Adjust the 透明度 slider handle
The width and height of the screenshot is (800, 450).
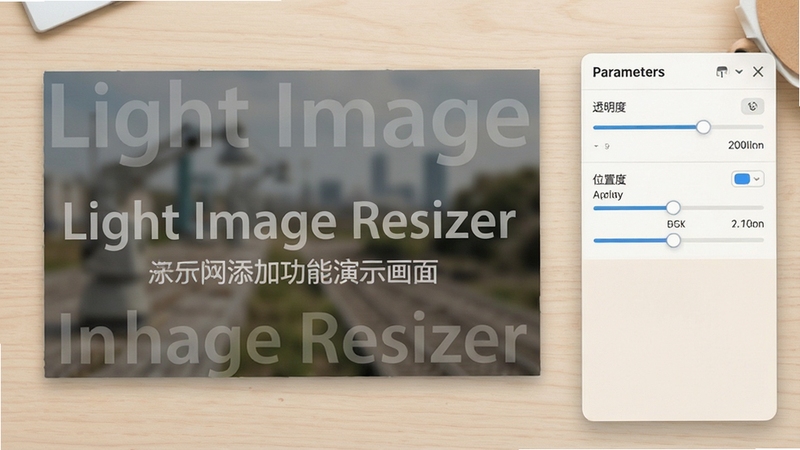703,127
